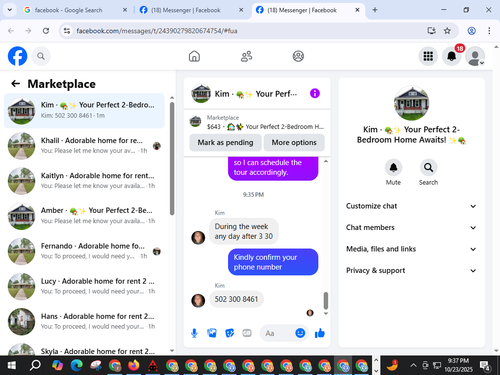Open the Windows notification center icon

pyautogui.click(x=485, y=365)
